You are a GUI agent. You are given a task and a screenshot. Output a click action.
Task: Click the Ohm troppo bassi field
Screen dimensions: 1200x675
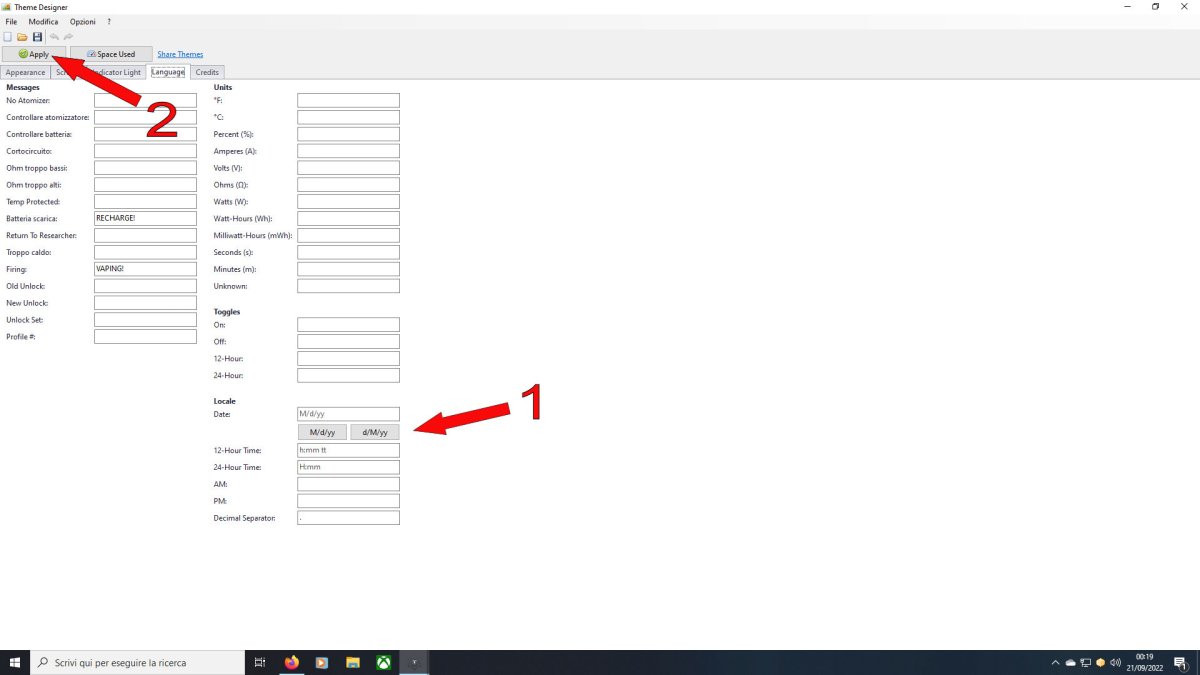tap(145, 168)
